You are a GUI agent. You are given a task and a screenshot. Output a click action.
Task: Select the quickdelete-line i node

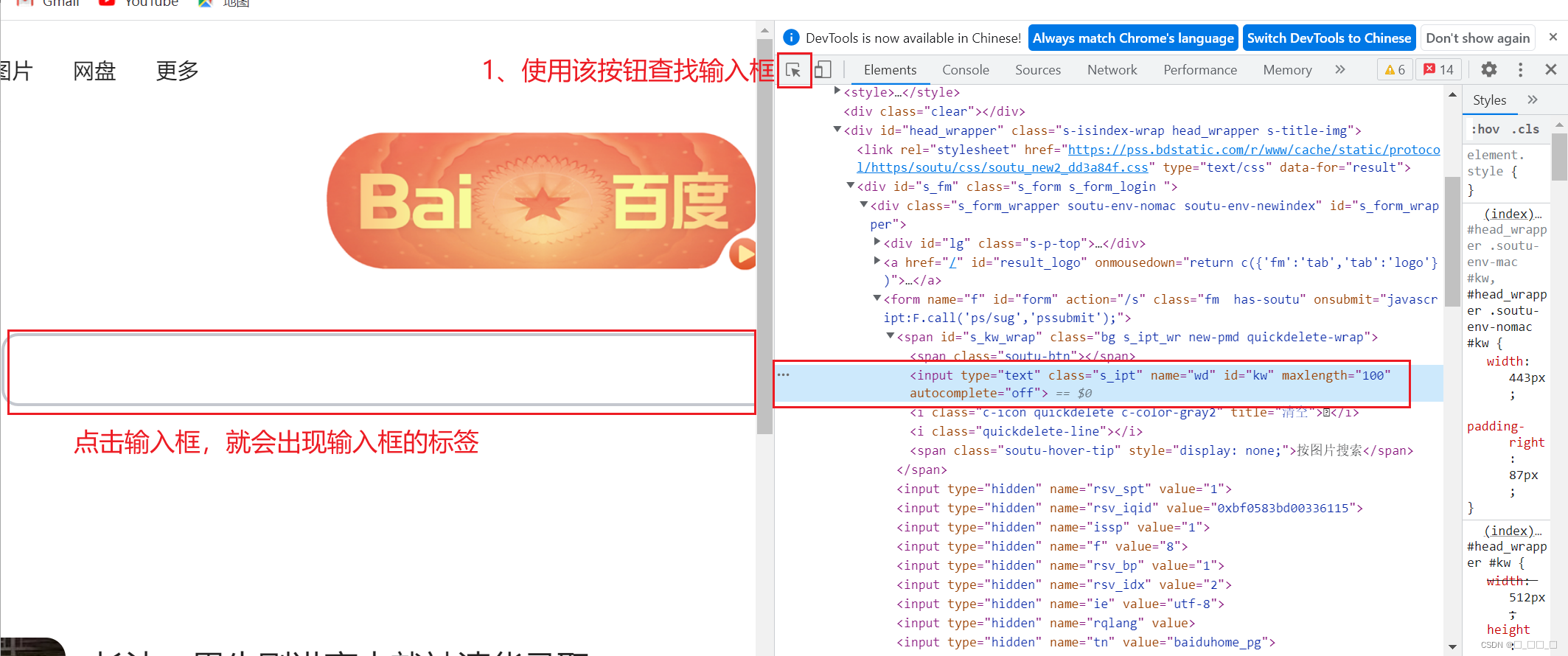coord(1026,431)
